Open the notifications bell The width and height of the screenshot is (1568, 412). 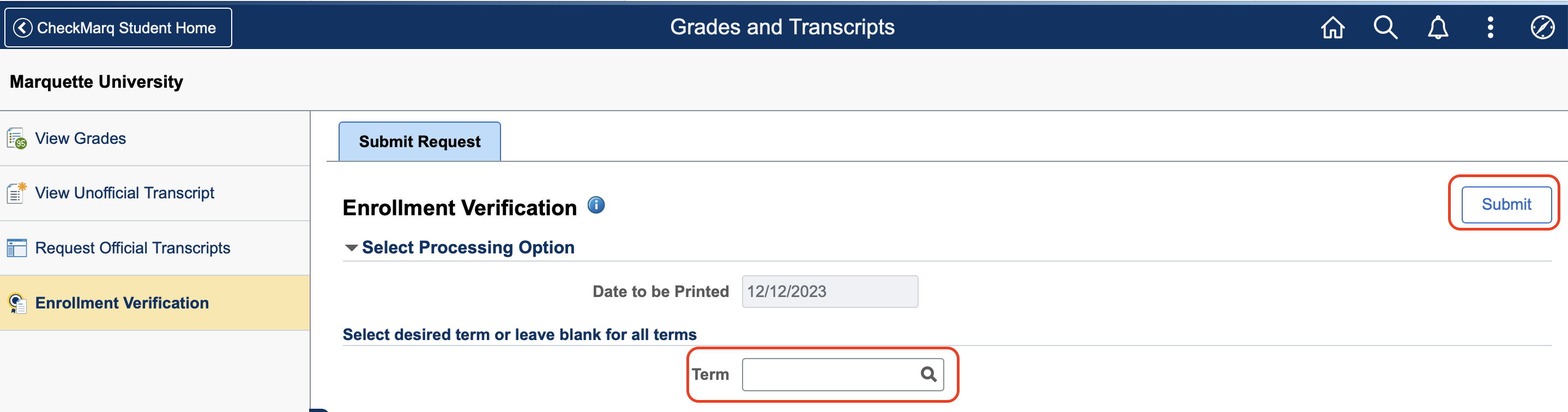(1438, 27)
